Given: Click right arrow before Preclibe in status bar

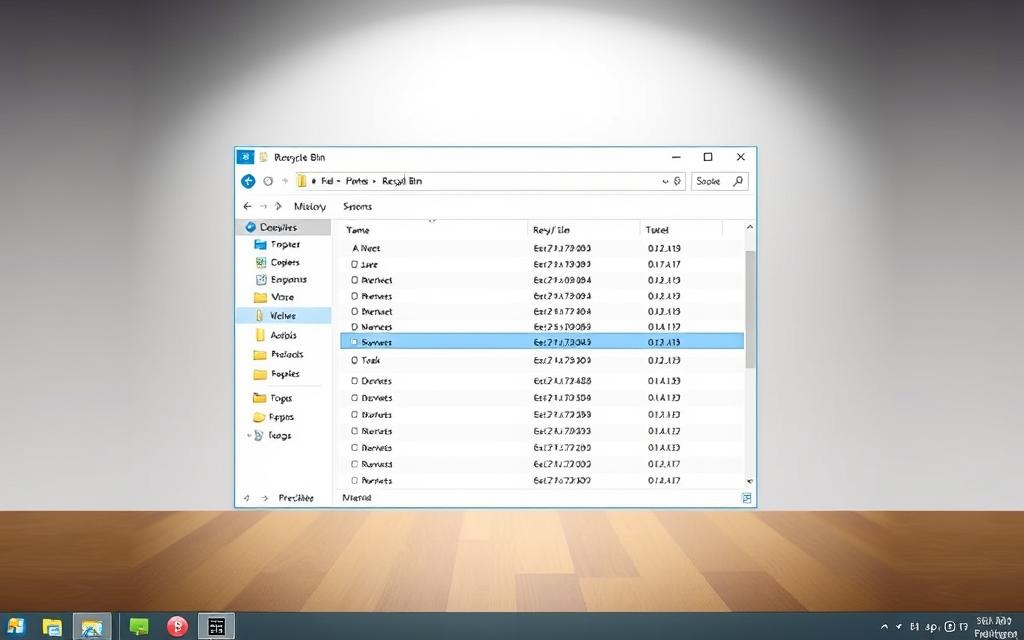Looking at the screenshot, I should coord(264,498).
